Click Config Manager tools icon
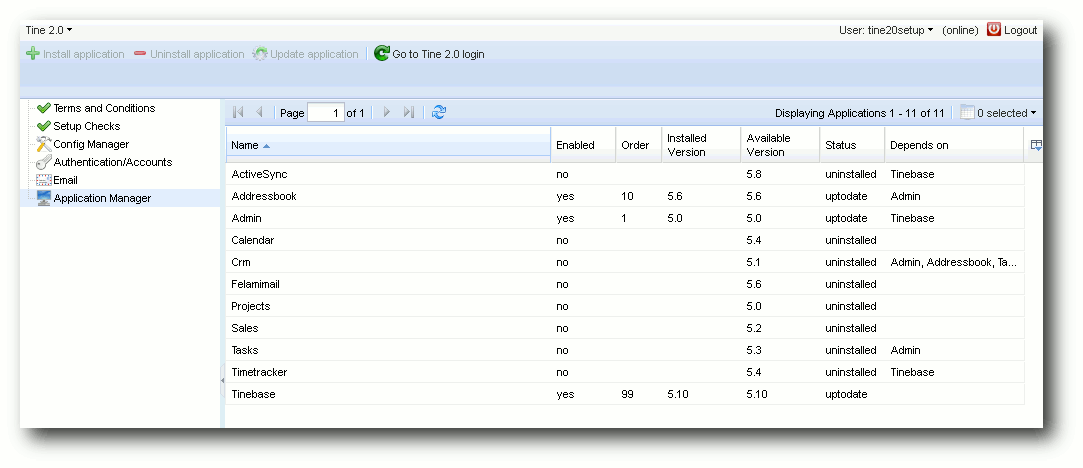Screen dimensions: 1083x468 [x=44, y=144]
